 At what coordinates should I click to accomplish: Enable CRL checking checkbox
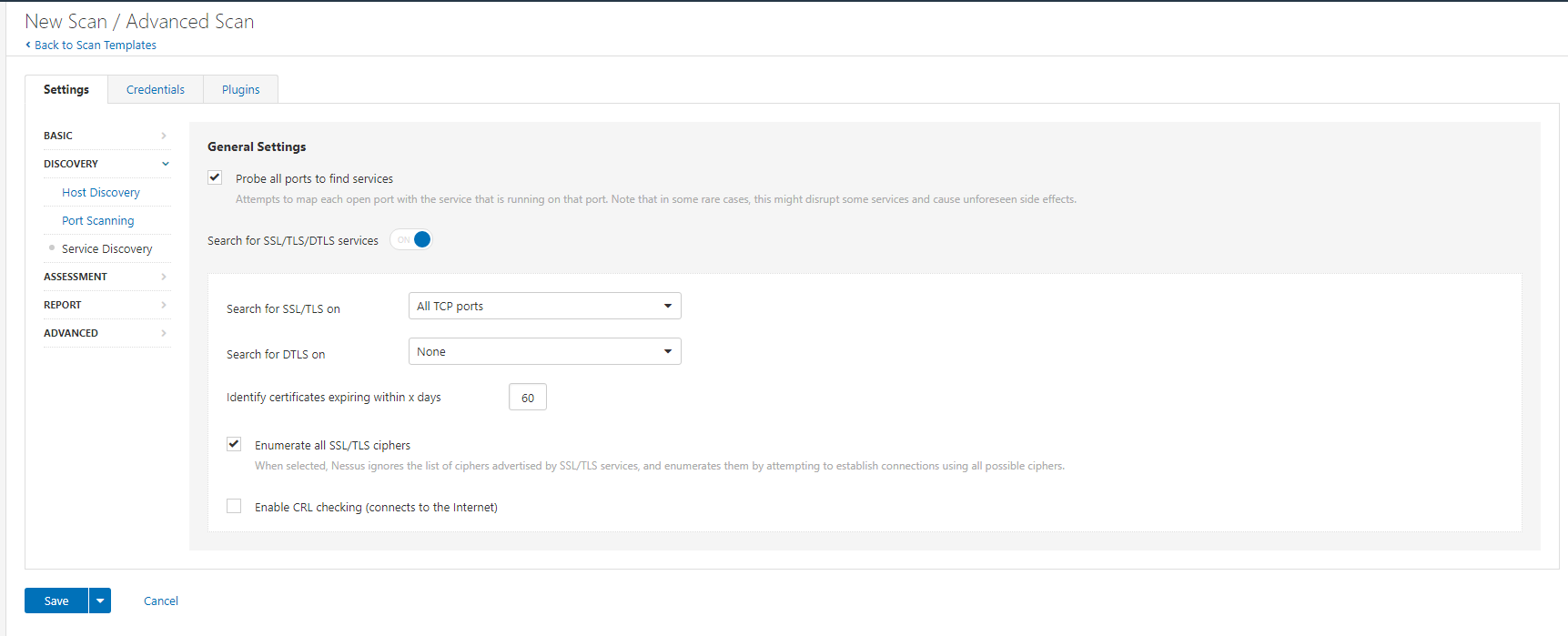pos(234,506)
